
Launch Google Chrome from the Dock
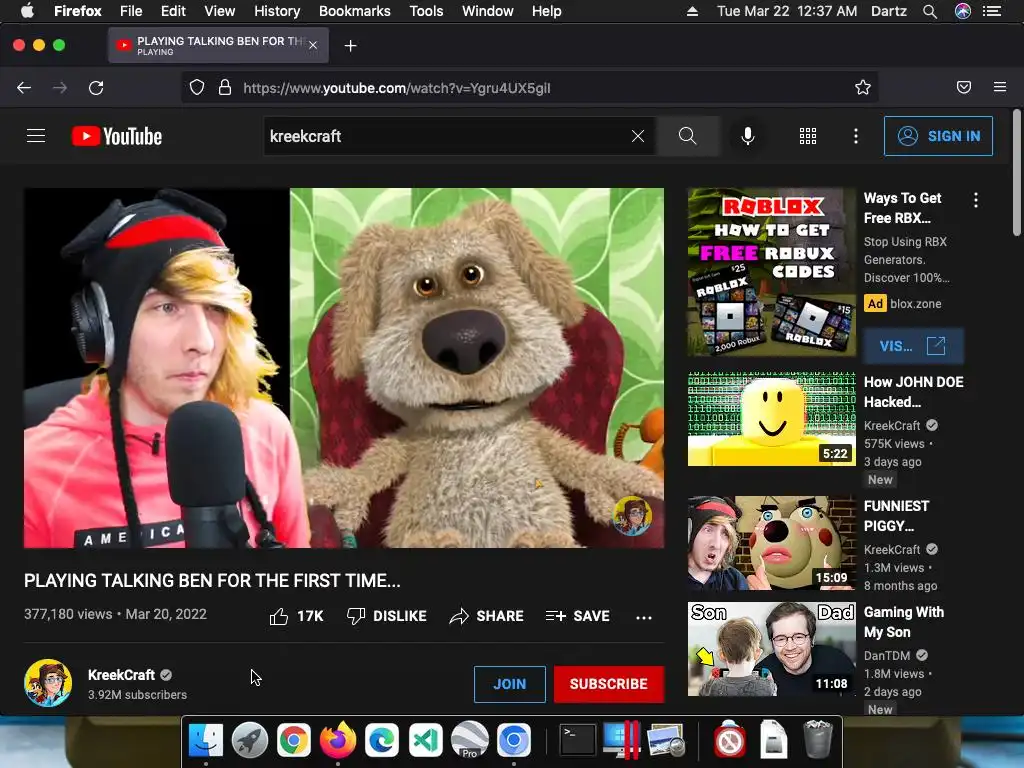pos(293,741)
